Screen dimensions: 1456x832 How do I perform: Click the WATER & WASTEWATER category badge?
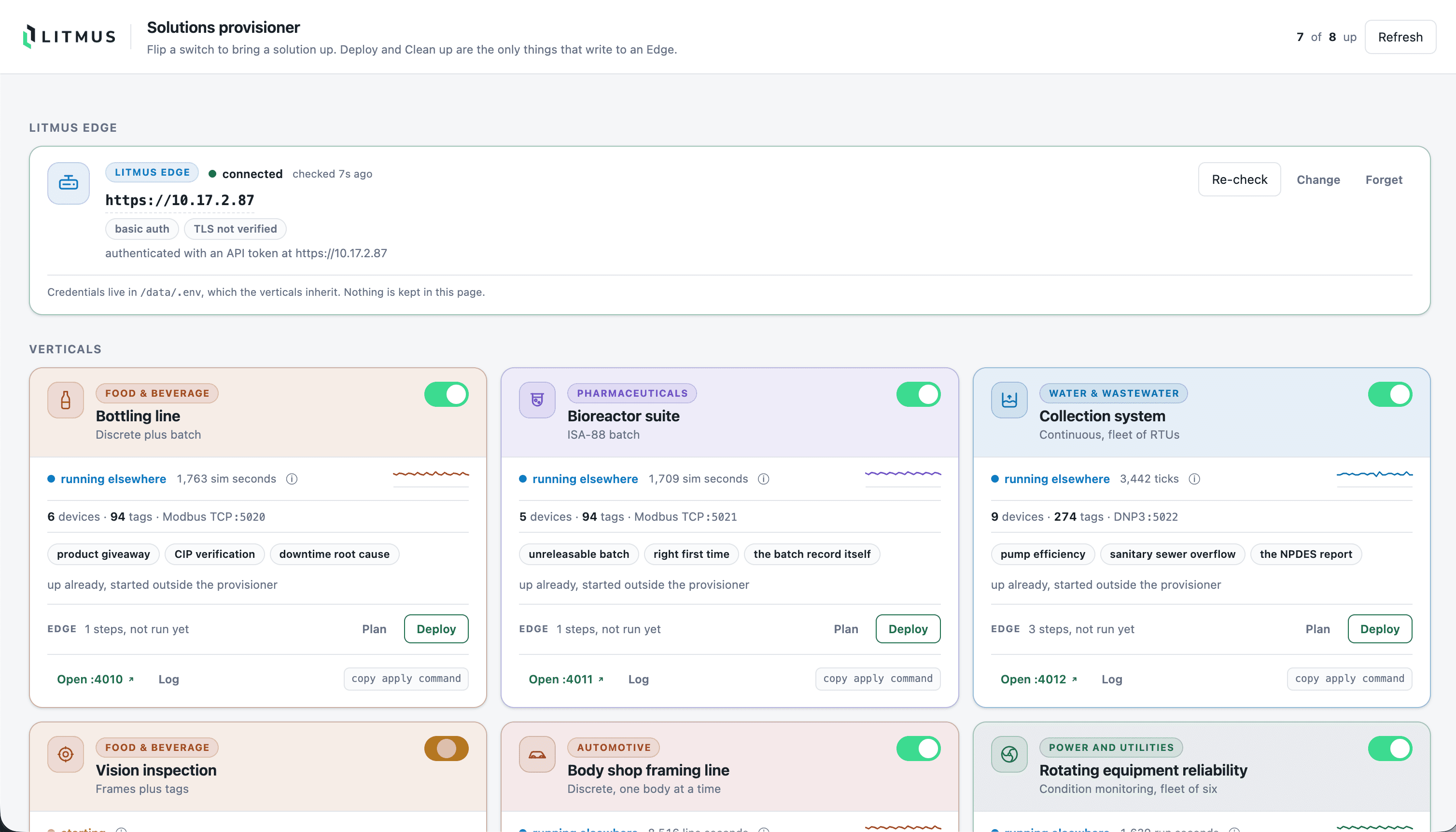coord(1114,393)
